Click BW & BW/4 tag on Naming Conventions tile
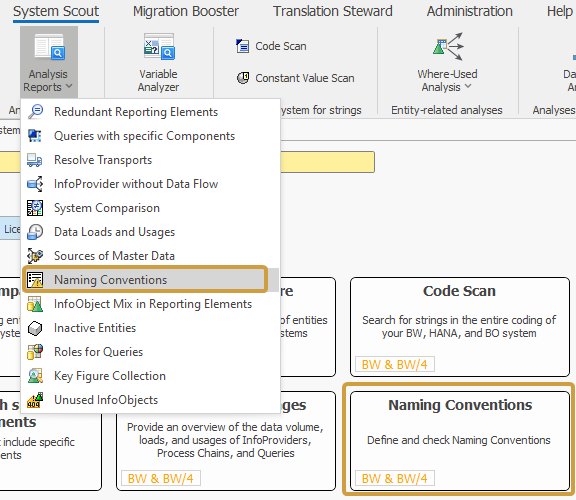 (395, 478)
